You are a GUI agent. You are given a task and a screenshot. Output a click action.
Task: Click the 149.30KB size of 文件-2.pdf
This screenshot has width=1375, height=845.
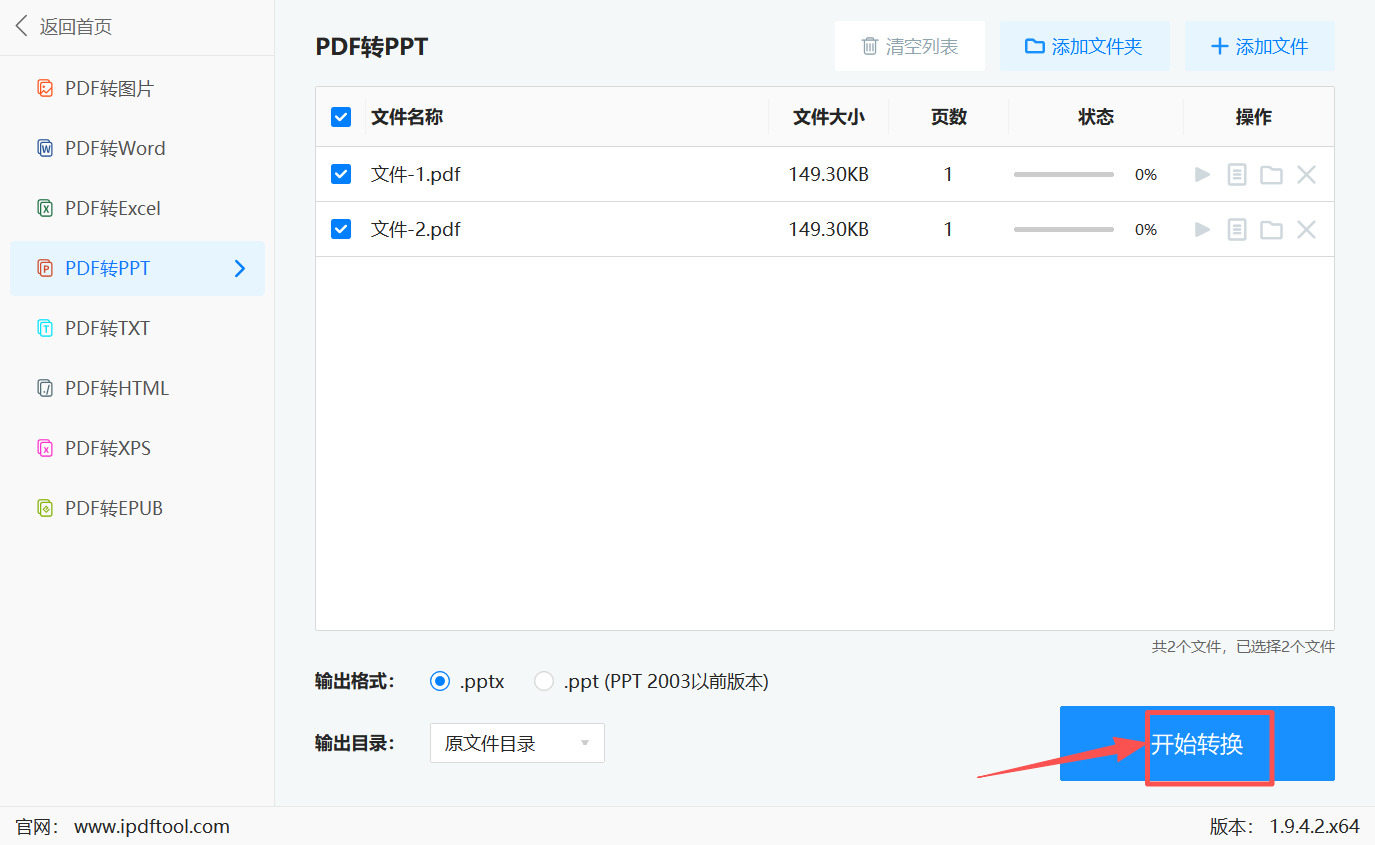coord(829,230)
